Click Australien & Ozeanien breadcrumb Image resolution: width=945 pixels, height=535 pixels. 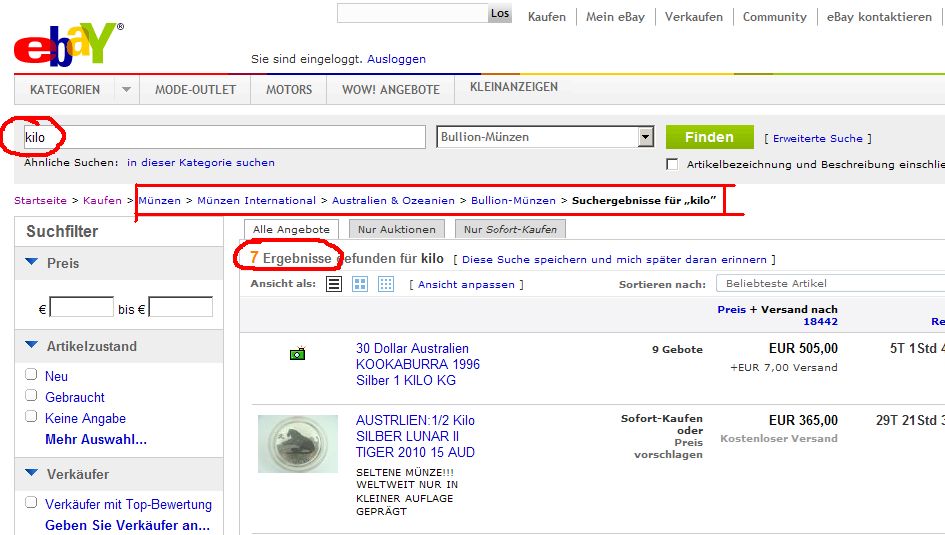pos(394,200)
